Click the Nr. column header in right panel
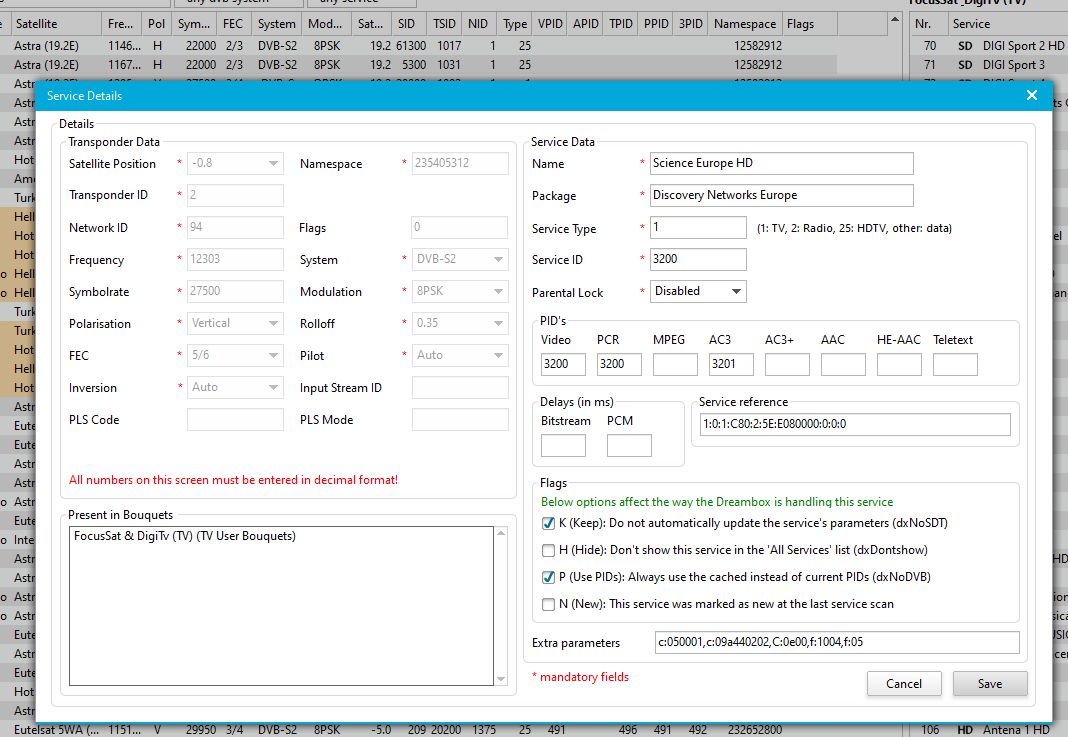 pos(929,24)
